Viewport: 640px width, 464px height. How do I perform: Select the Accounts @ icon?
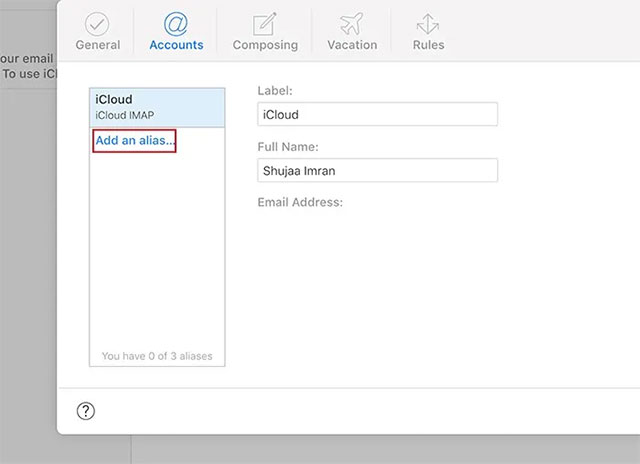[x=176, y=24]
